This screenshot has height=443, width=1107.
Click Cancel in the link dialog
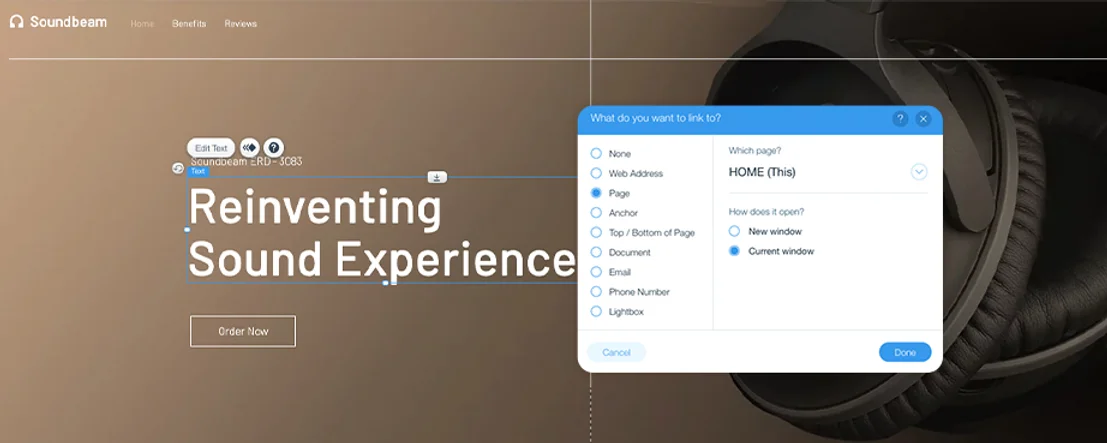[x=616, y=352]
